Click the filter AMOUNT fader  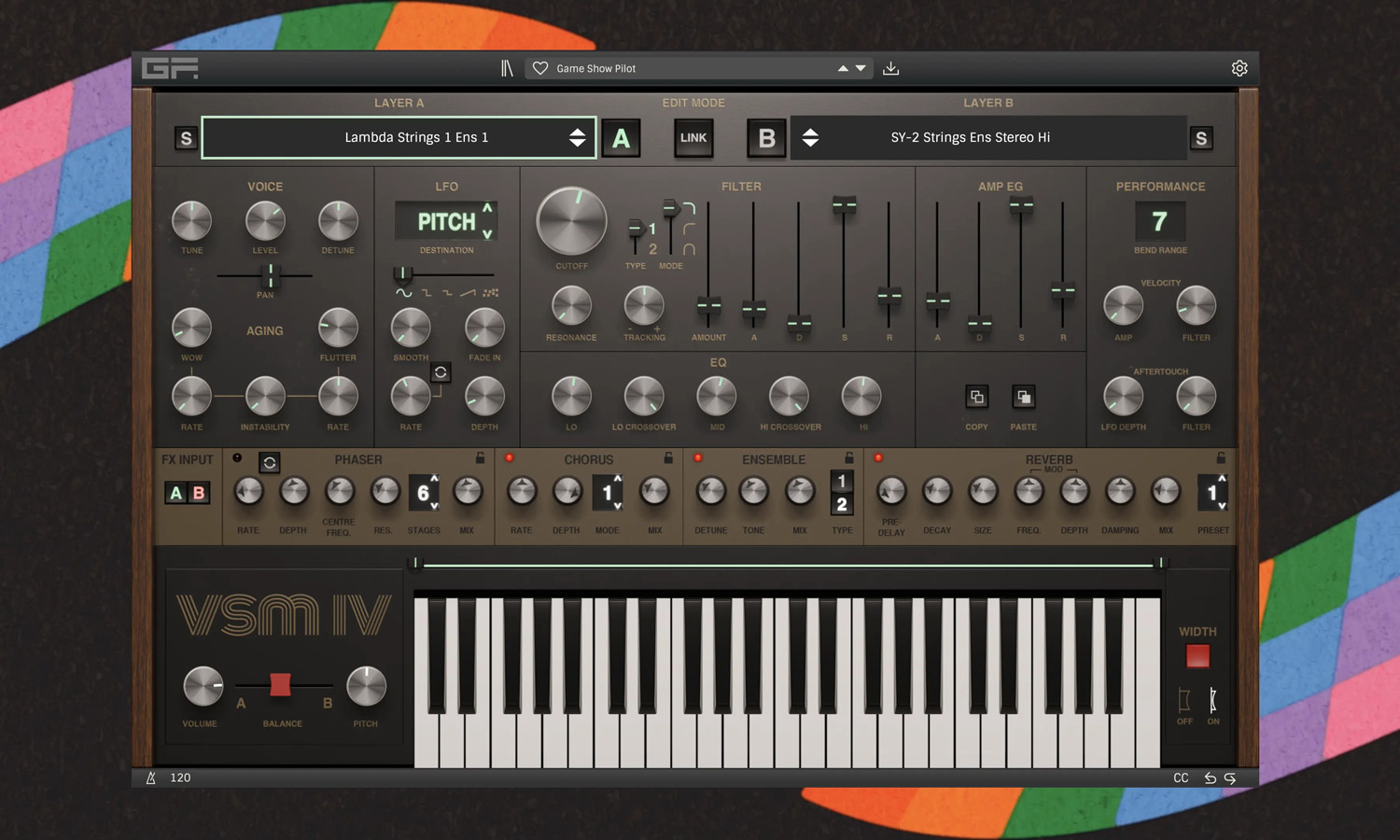[708, 306]
